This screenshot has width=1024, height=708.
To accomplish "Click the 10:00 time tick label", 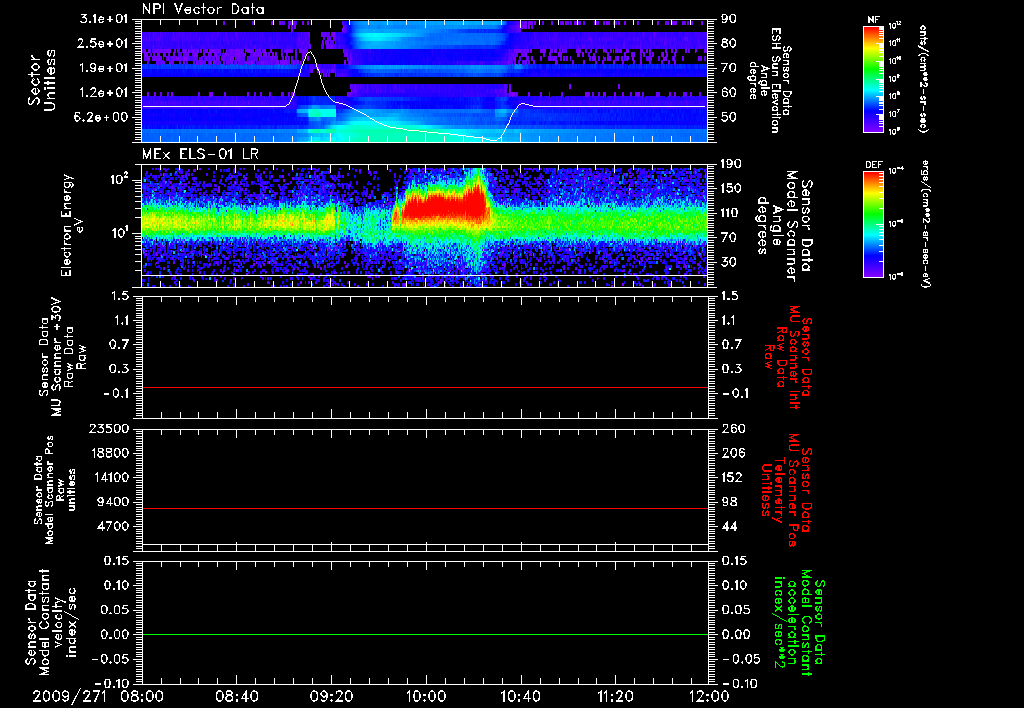I will tap(426, 697).
